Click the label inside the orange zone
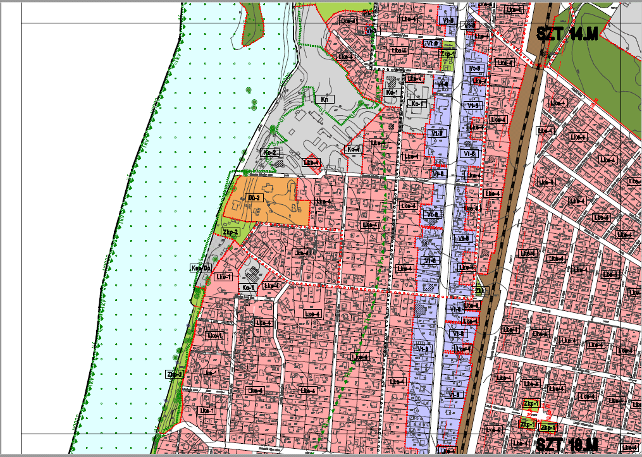The image size is (642, 457). pos(254,198)
